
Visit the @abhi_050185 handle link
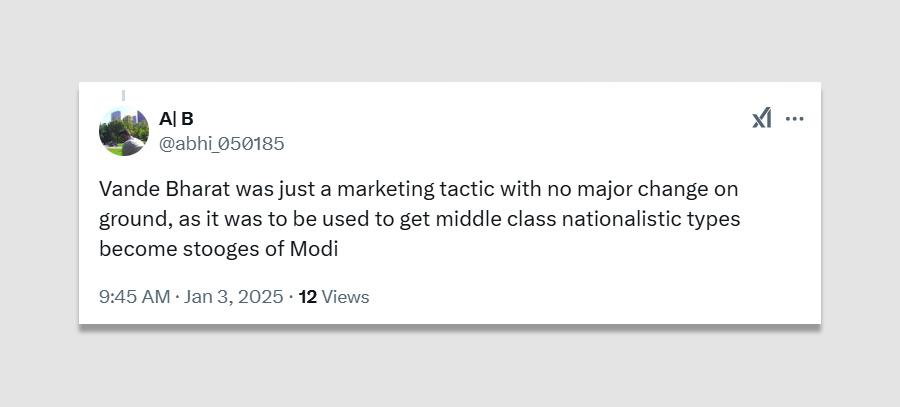pyautogui.click(x=221, y=144)
